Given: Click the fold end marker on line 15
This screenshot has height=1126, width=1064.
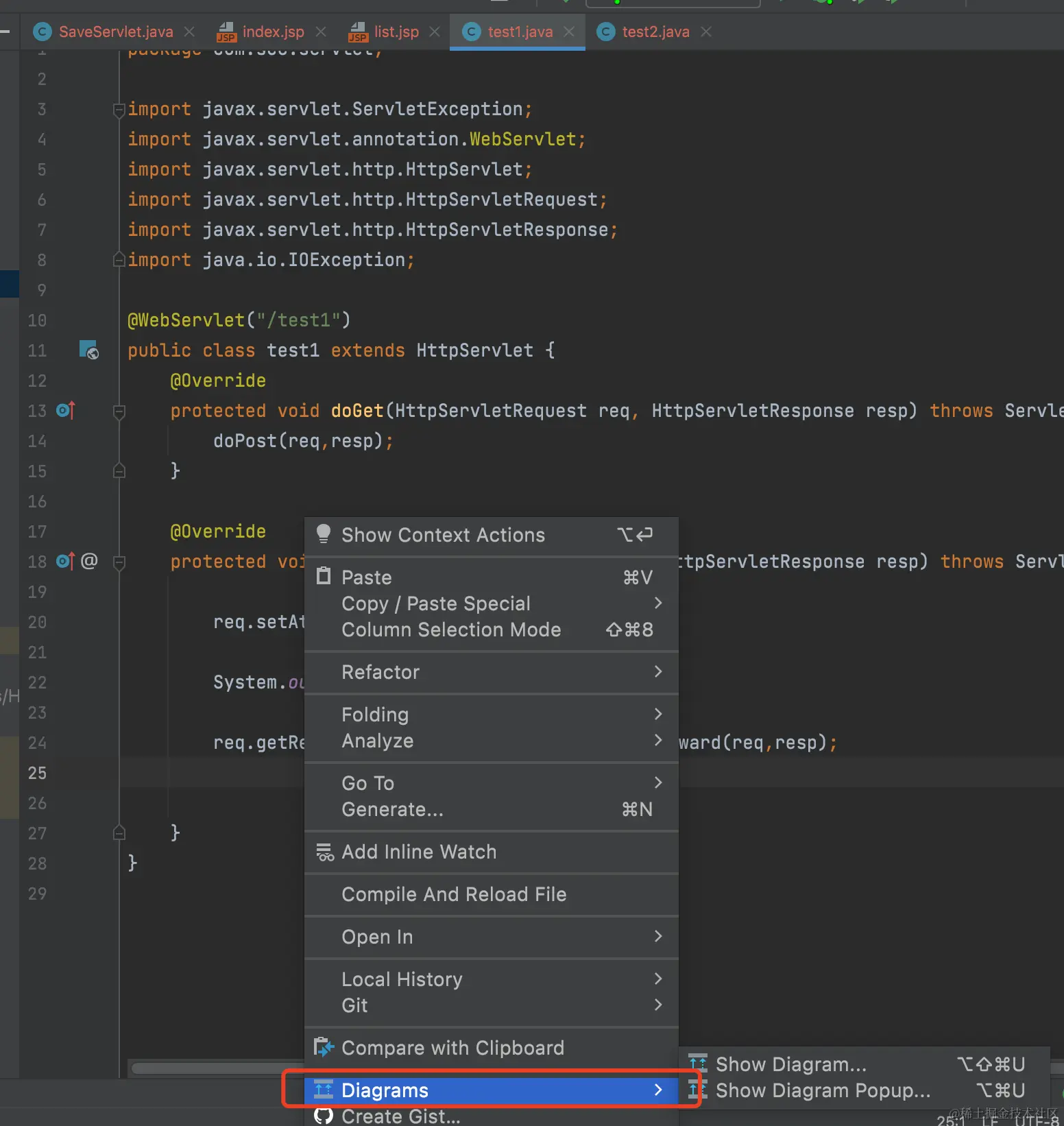Looking at the screenshot, I should pyautogui.click(x=119, y=470).
